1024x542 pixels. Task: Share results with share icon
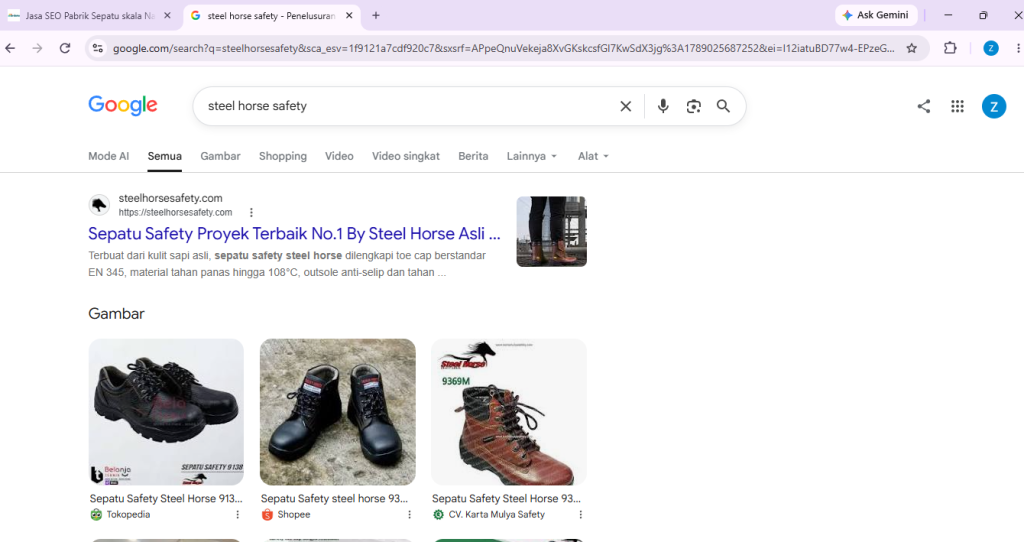pyautogui.click(x=923, y=106)
